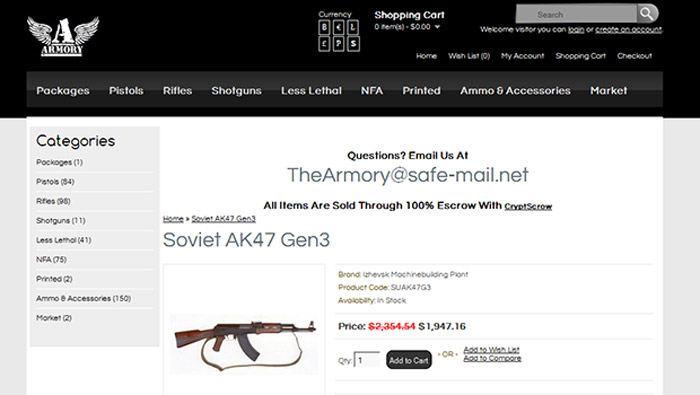Switch currency to US dollar
The width and height of the screenshot is (700, 395).
[x=353, y=44]
